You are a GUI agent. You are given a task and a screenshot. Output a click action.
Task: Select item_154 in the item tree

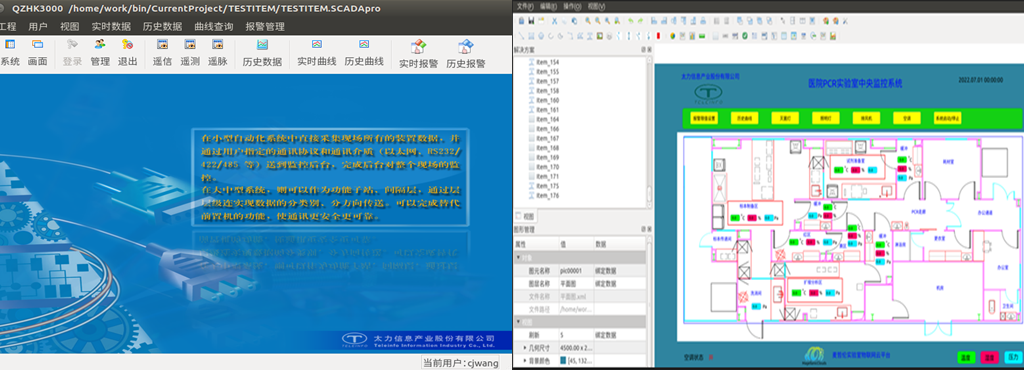coord(547,62)
